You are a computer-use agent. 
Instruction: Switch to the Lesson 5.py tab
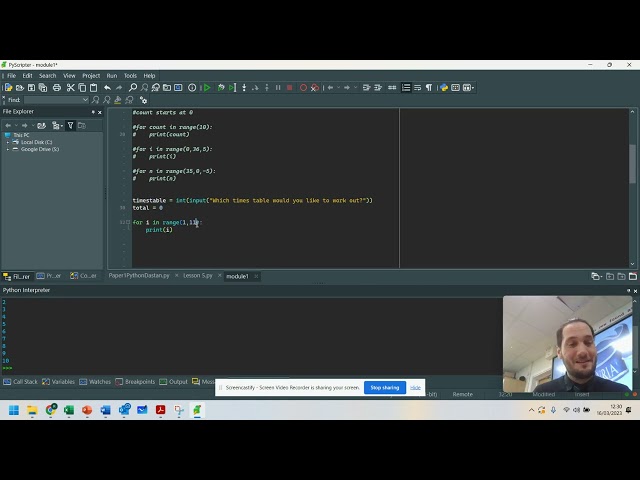[198, 276]
